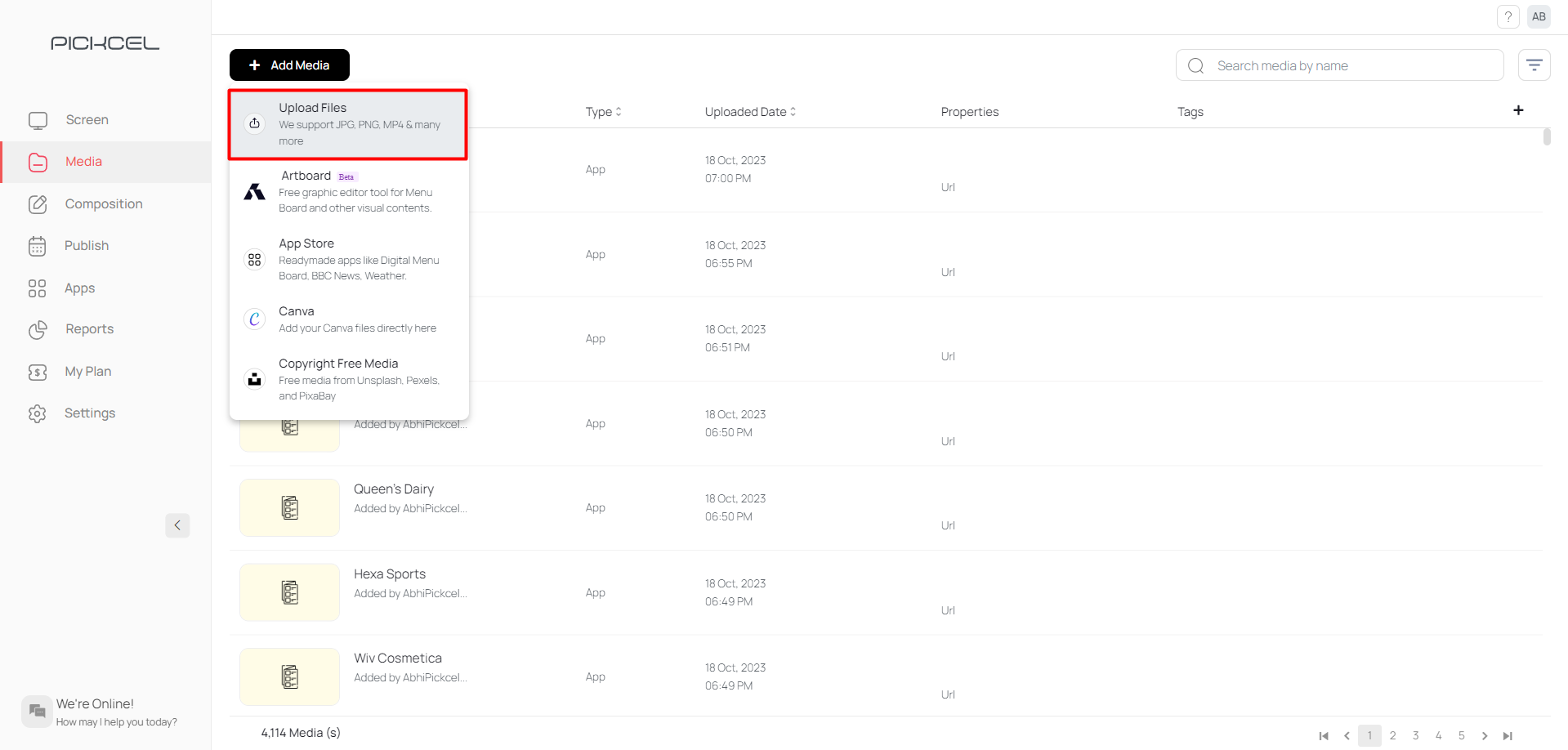Viewport: 1568px width, 750px height.
Task: Open the Wiv Cosmetica thumbnail
Action: point(289,676)
